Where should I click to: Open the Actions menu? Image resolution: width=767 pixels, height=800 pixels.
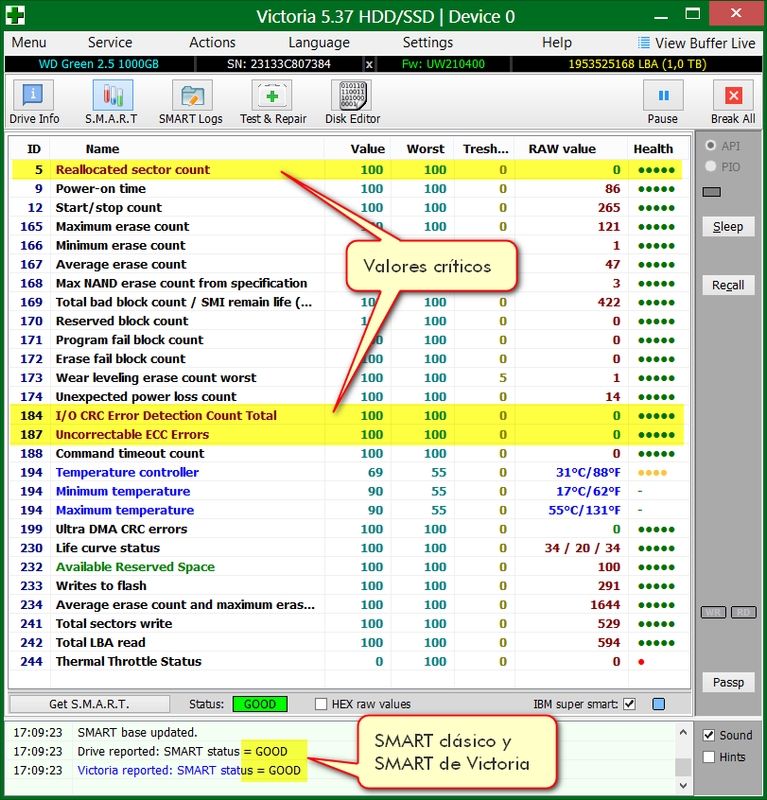(212, 42)
